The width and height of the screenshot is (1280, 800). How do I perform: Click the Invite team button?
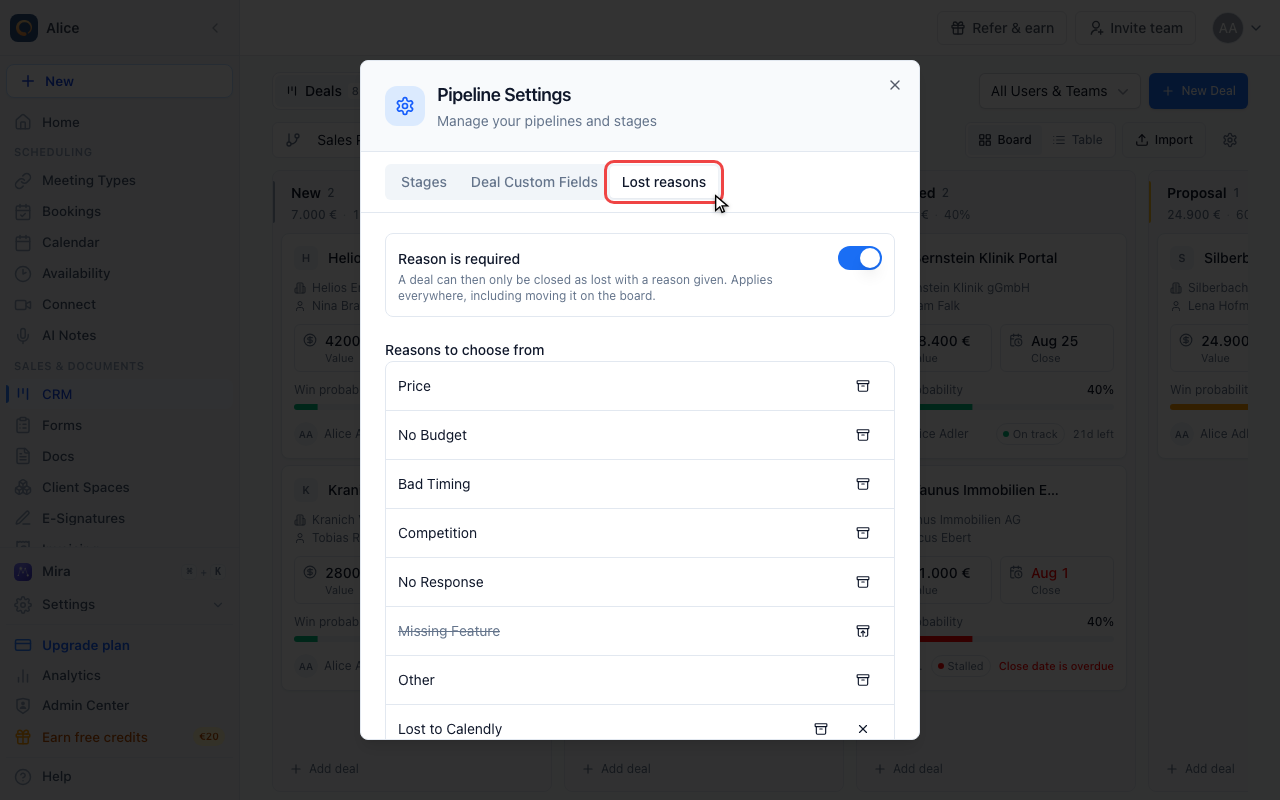[x=1136, y=28]
